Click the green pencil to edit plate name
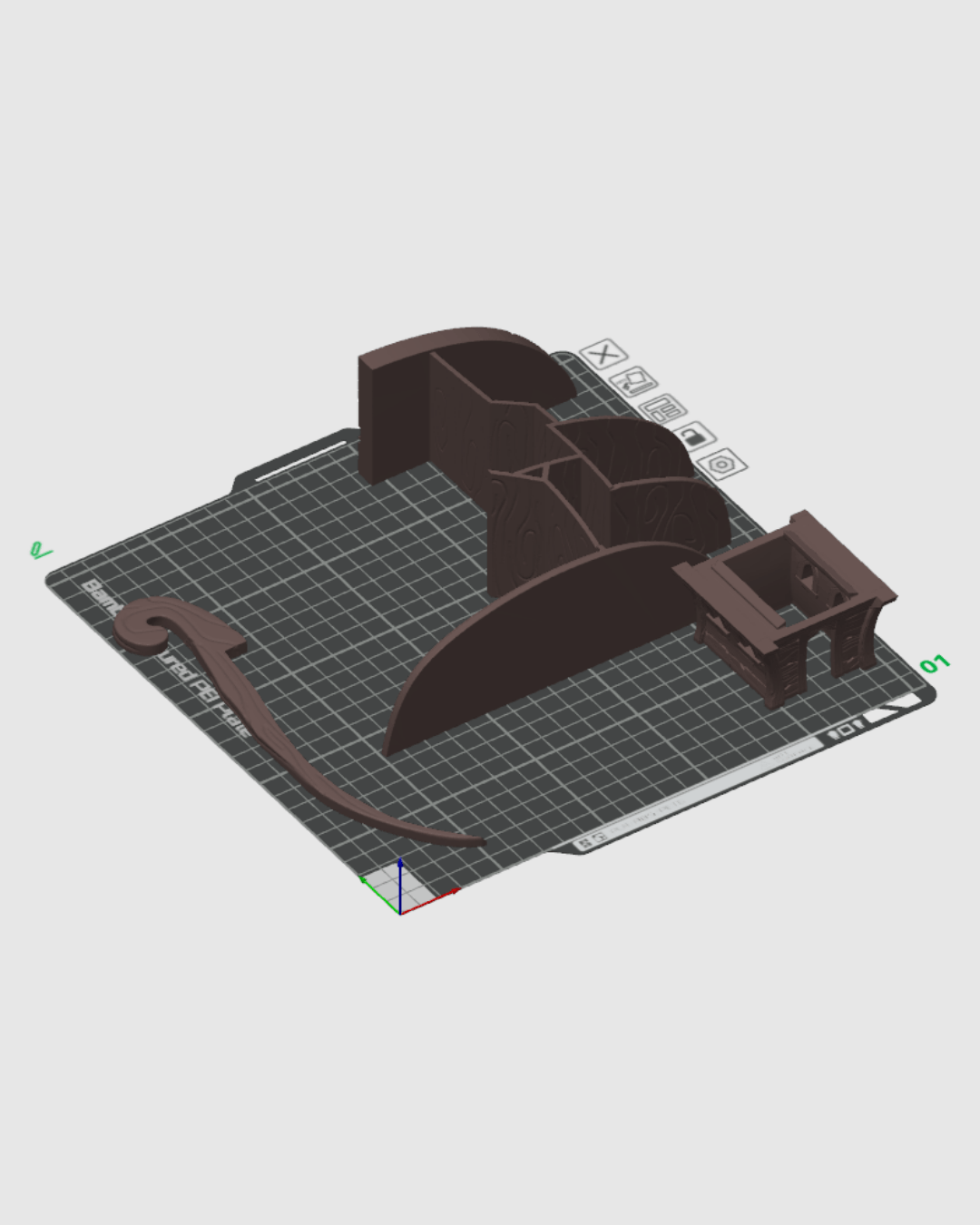Screen dimensions: 980x1225 [40, 550]
